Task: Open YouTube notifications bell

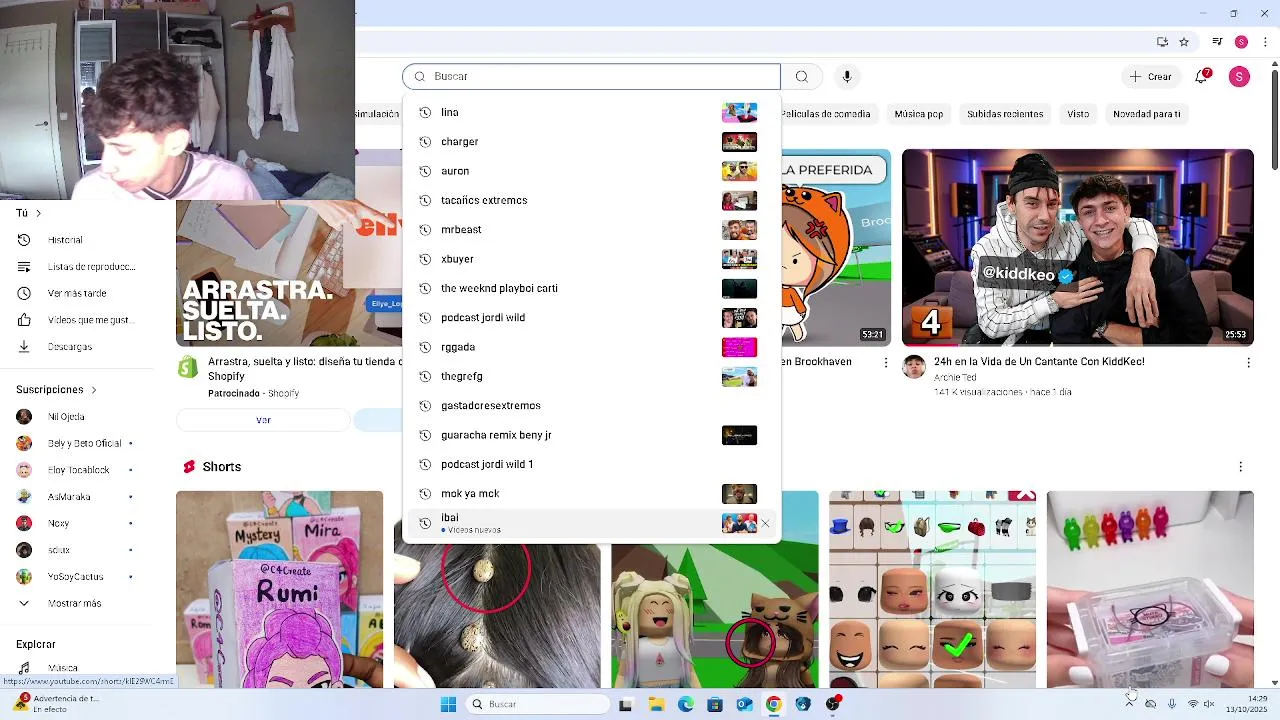Action: tap(1203, 77)
